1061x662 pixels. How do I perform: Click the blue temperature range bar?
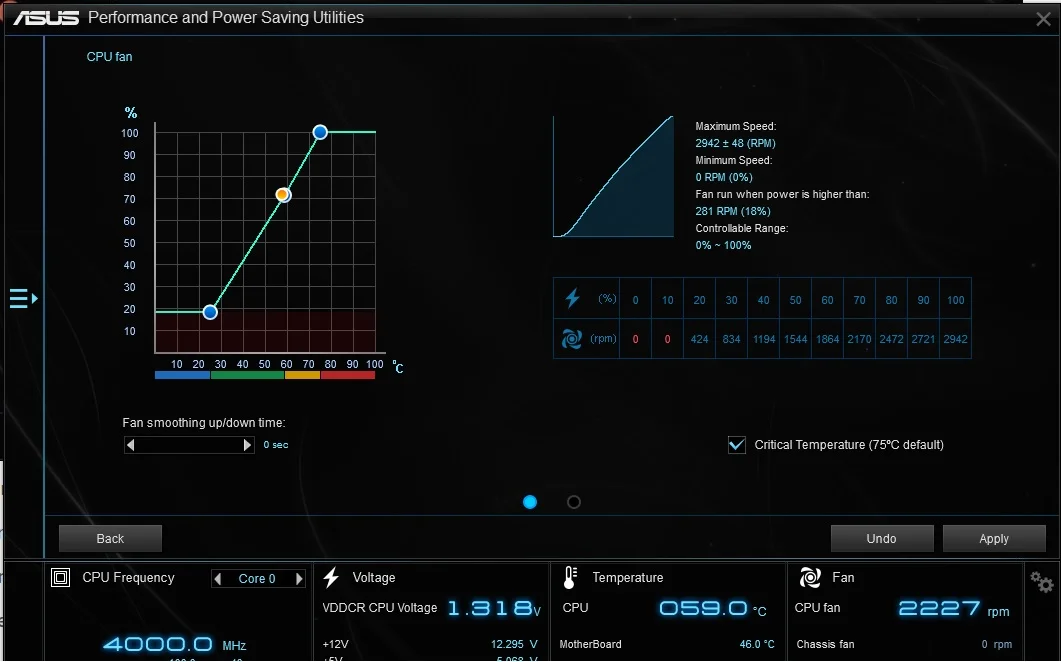coord(183,375)
